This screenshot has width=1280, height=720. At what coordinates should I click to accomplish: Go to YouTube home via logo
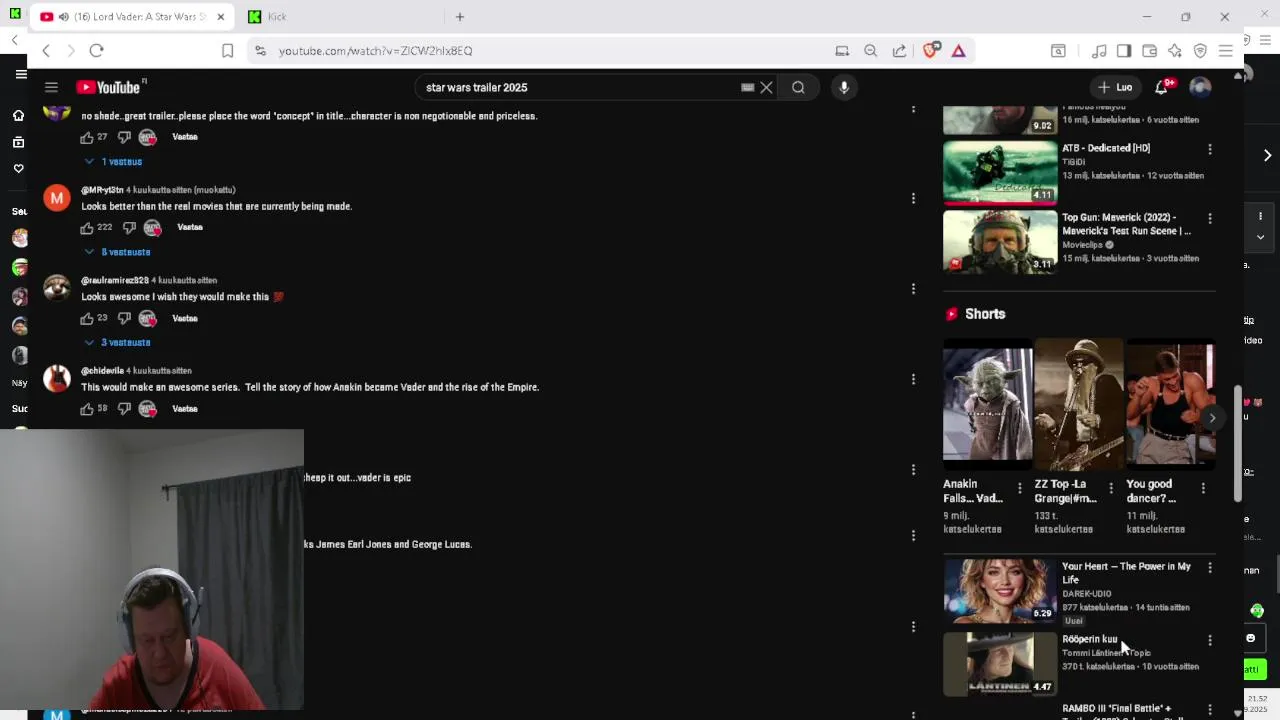tap(108, 87)
